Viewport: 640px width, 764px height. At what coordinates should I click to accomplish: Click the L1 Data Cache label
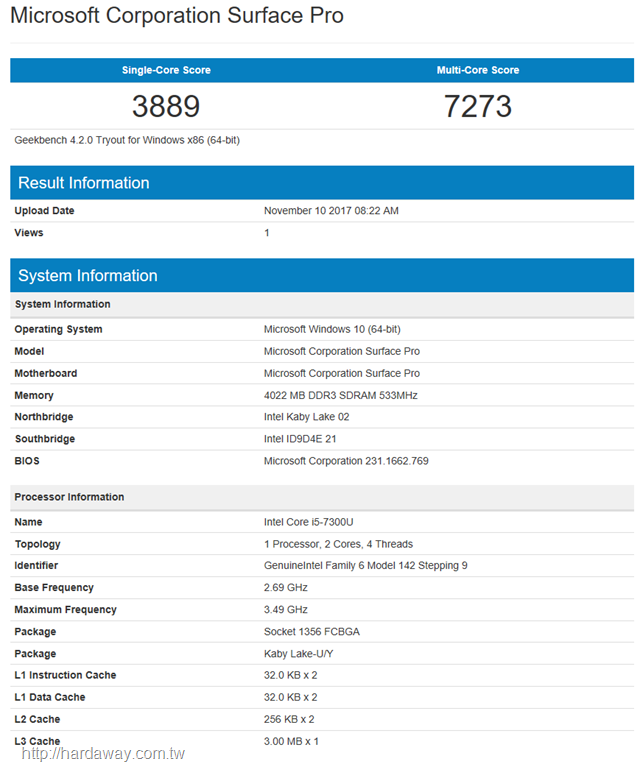tap(50, 697)
